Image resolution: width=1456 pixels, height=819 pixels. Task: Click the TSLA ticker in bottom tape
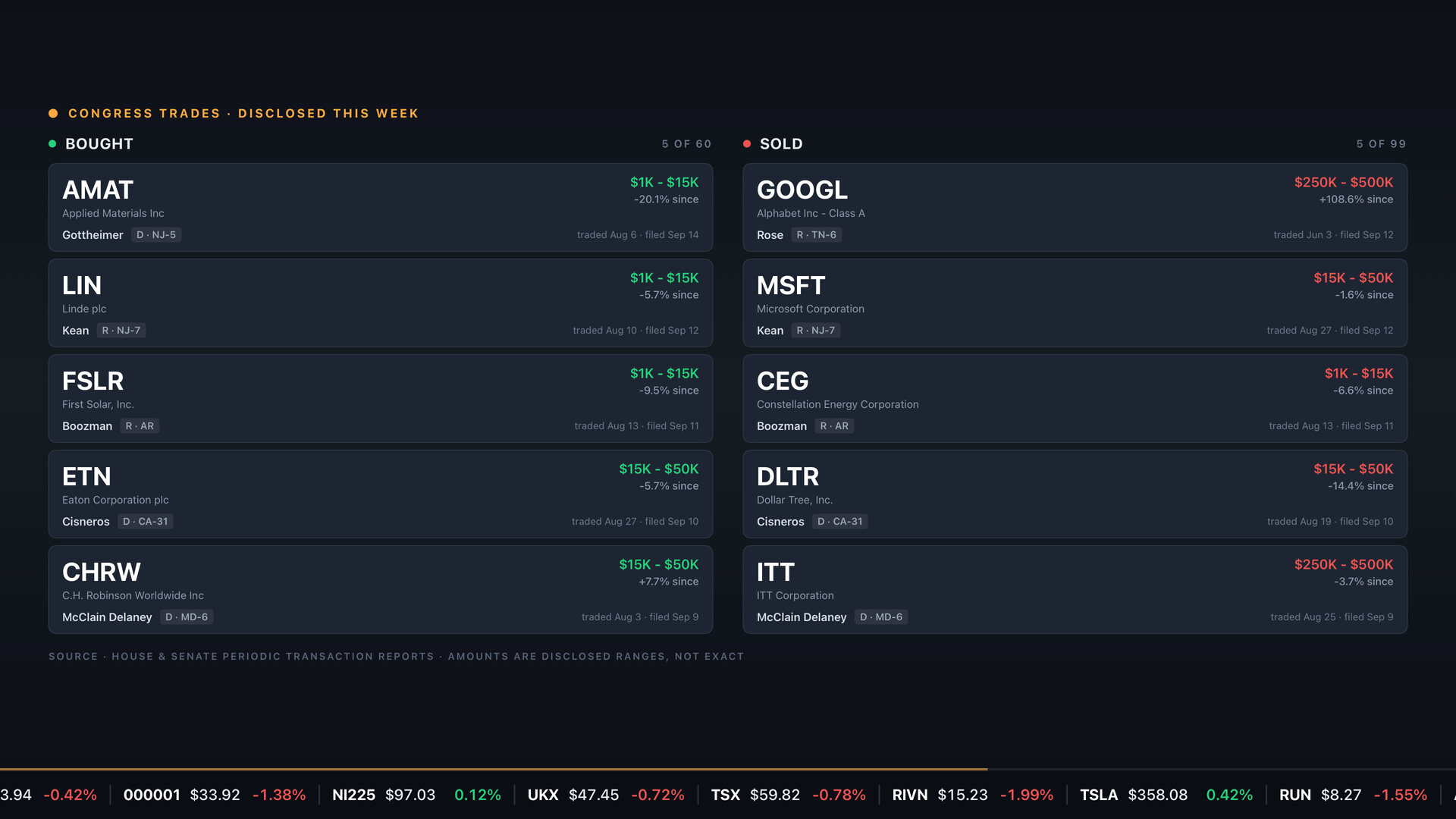1099,795
